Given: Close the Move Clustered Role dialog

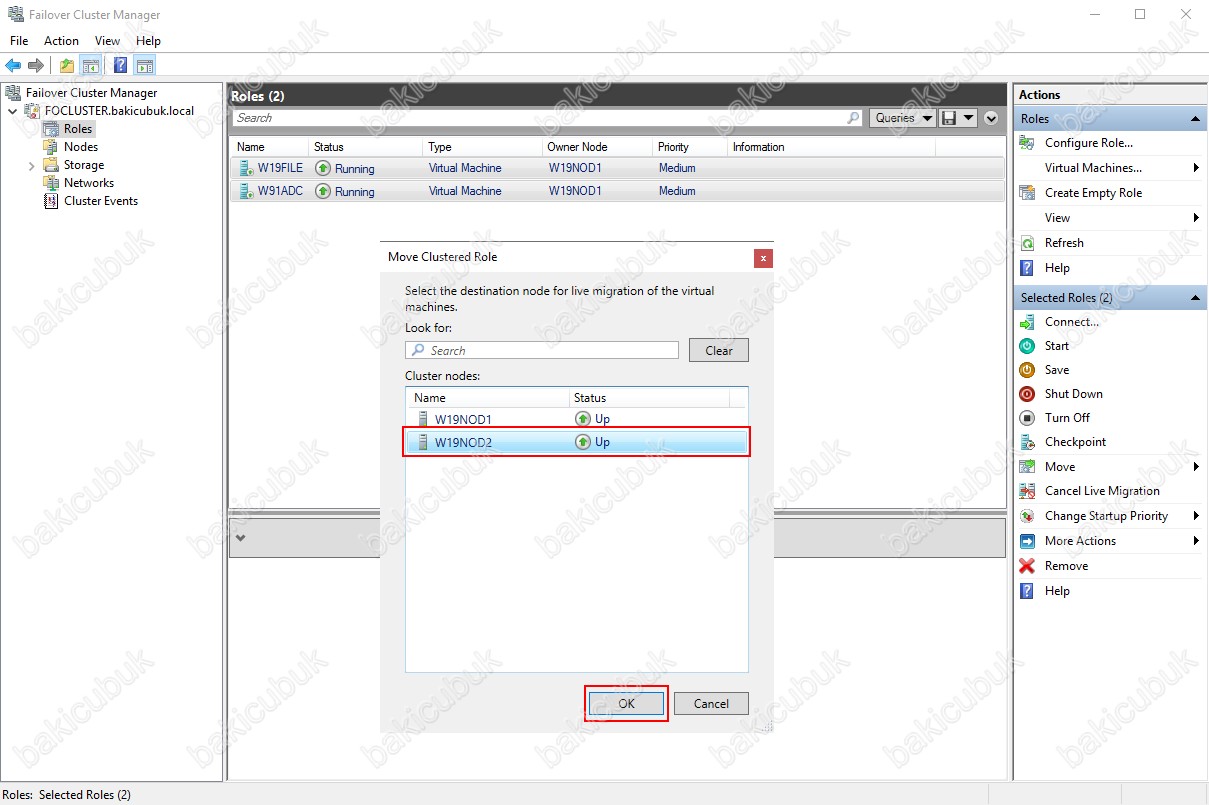Looking at the screenshot, I should 763,258.
